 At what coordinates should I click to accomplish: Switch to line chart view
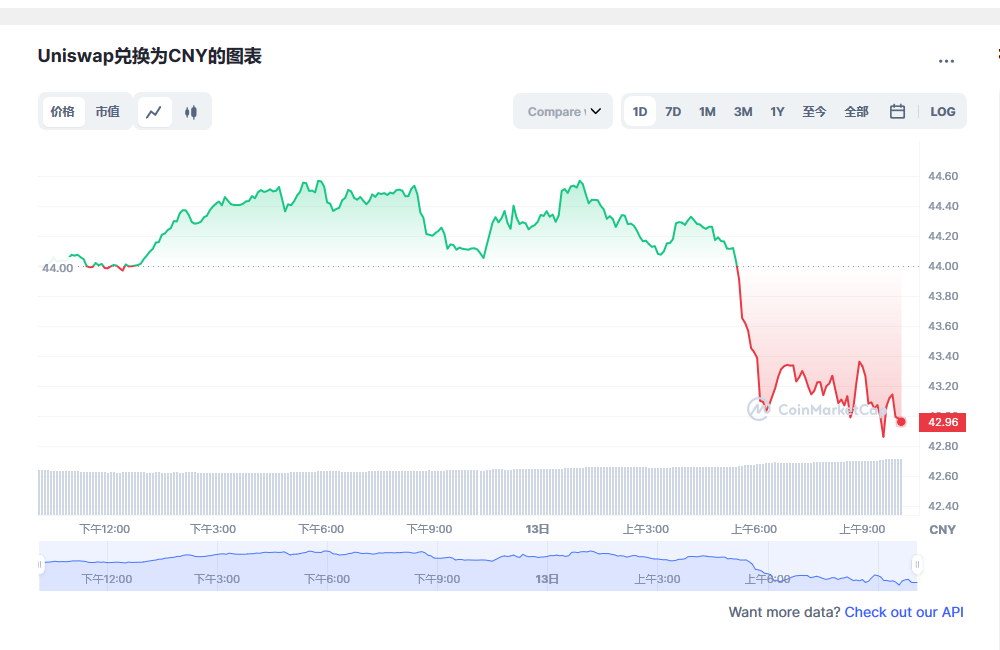pos(154,112)
